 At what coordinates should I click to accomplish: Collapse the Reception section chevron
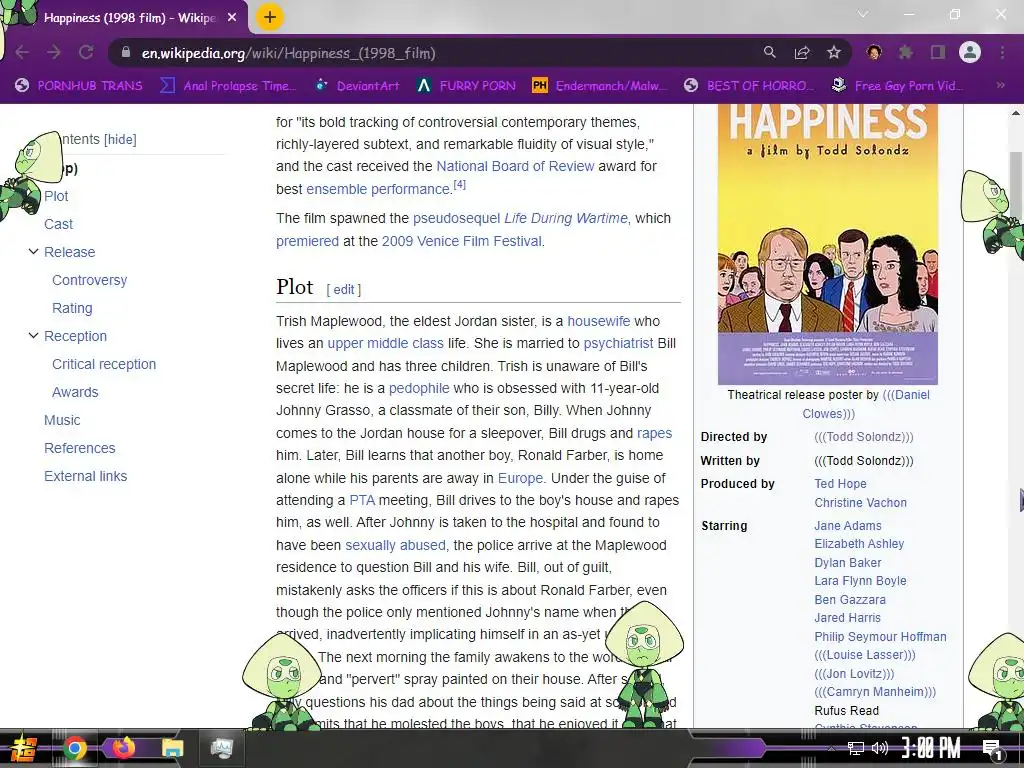coord(33,336)
